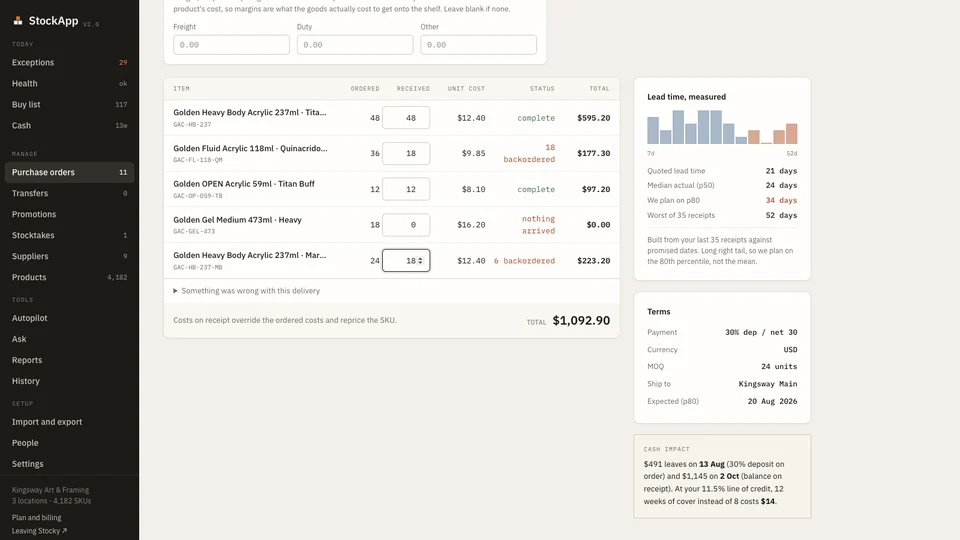This screenshot has width=960, height=540.
Task: Go to the Buy list
Action: [x=69, y=104]
